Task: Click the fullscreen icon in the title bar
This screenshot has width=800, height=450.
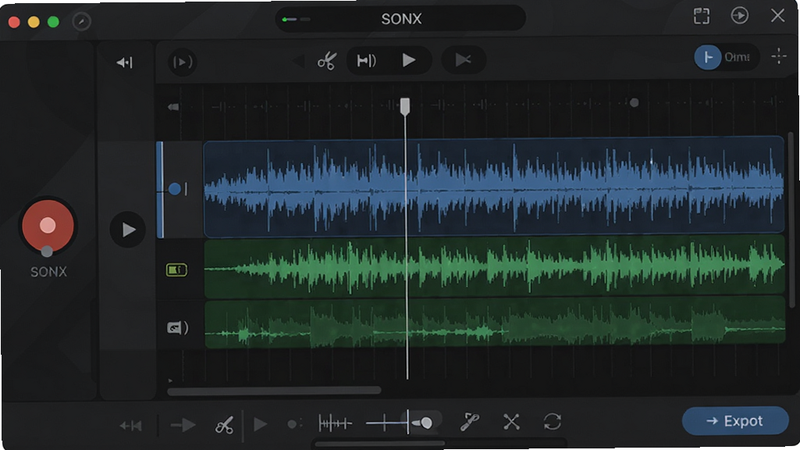Action: point(702,16)
